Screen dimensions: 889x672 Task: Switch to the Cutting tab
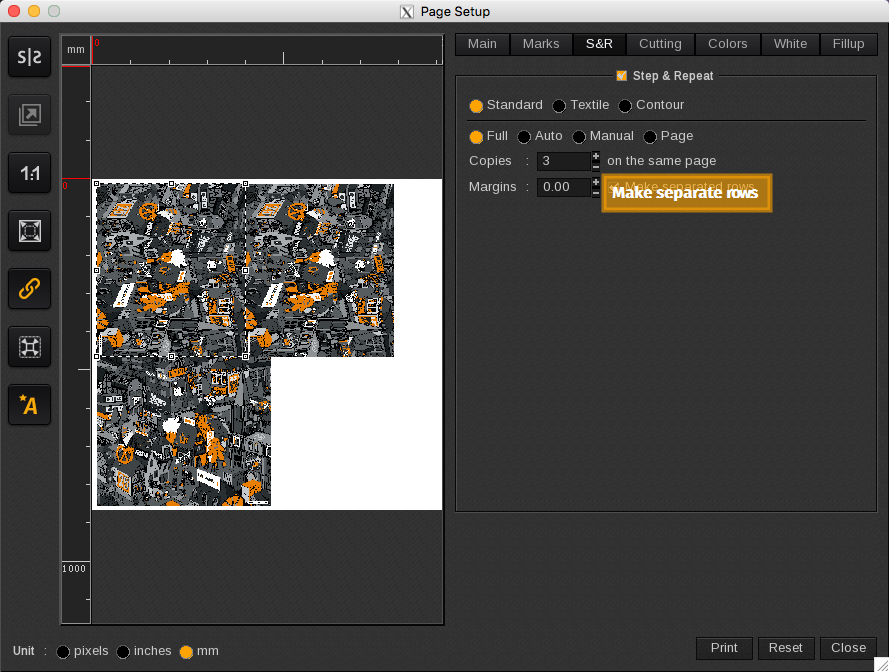pos(660,44)
